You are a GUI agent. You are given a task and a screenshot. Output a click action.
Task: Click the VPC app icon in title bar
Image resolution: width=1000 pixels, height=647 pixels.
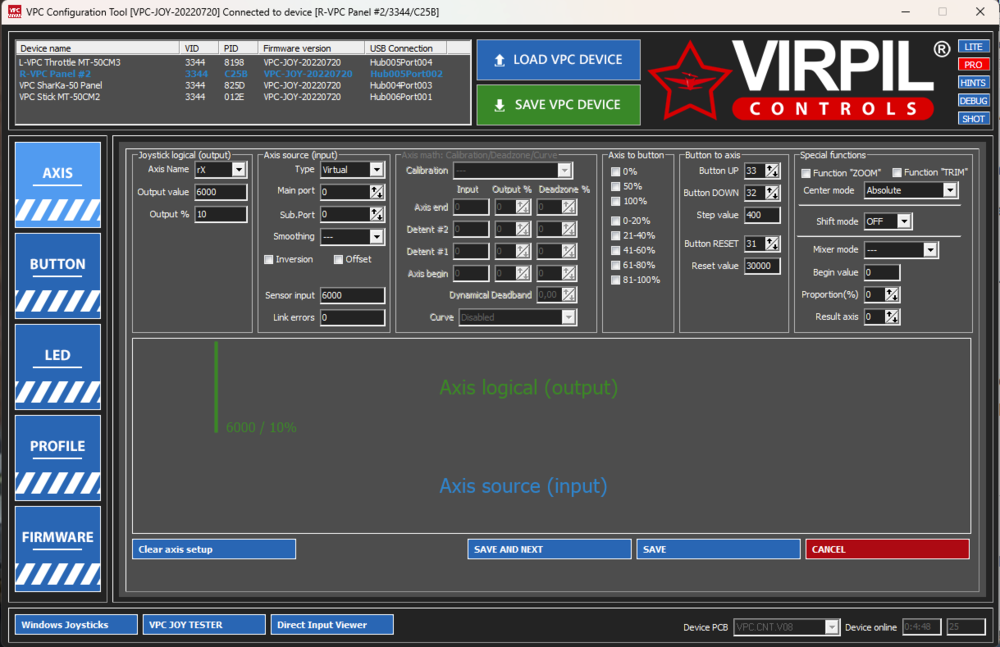pyautogui.click(x=14, y=11)
